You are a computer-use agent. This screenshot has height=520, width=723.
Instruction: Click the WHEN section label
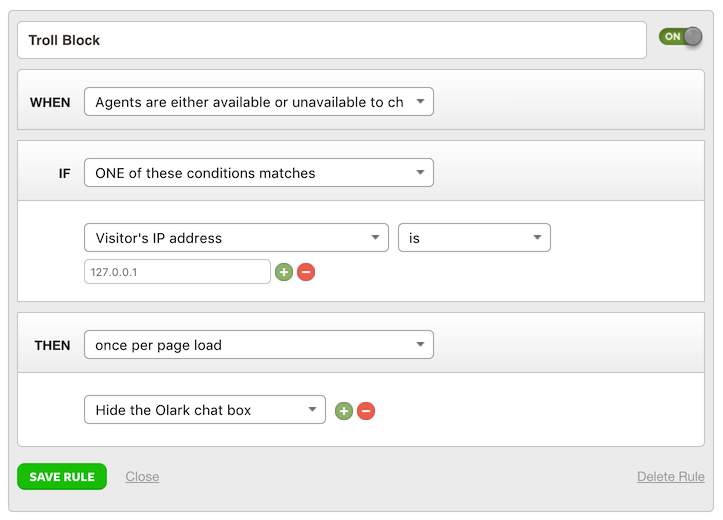coord(50,102)
